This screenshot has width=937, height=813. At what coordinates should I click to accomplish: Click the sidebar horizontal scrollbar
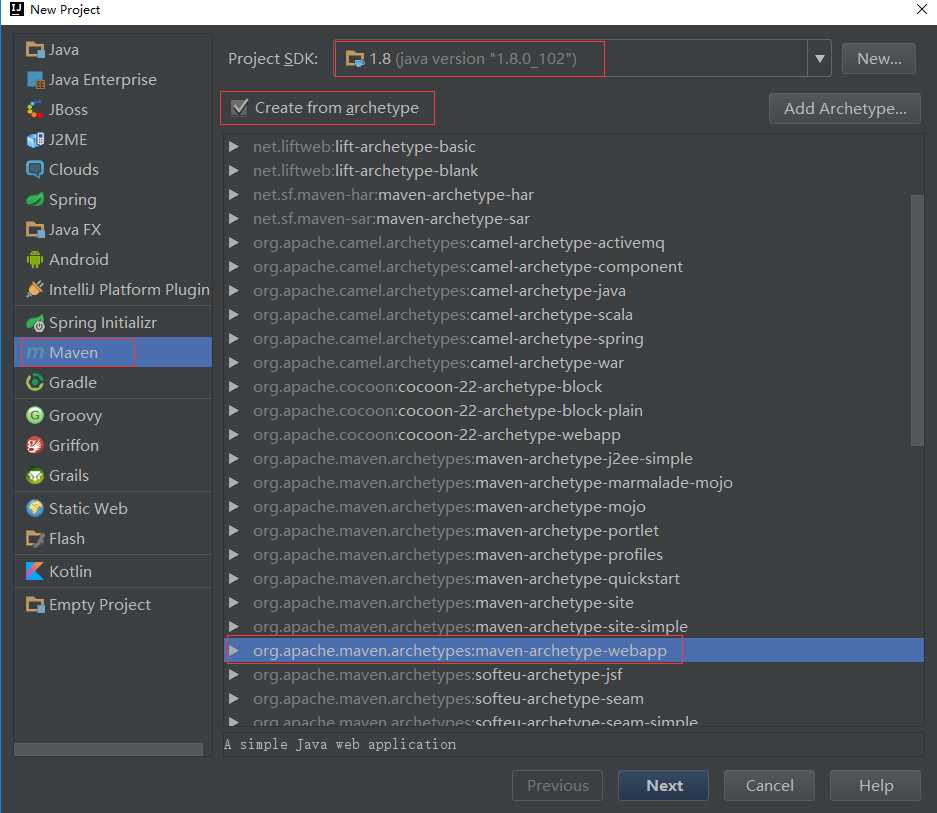coord(108,749)
